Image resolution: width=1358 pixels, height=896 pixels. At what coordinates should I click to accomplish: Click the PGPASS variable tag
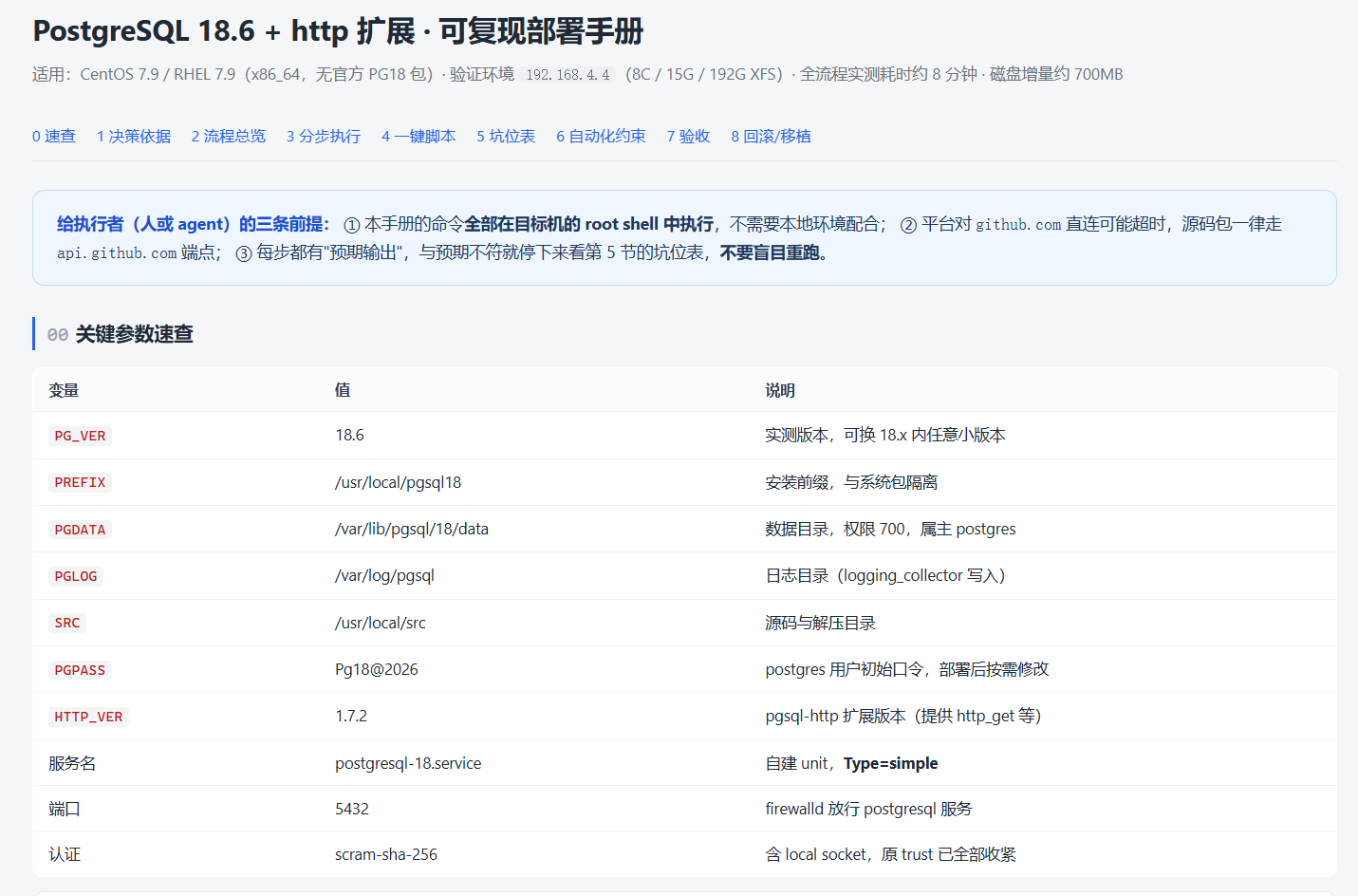pos(80,670)
